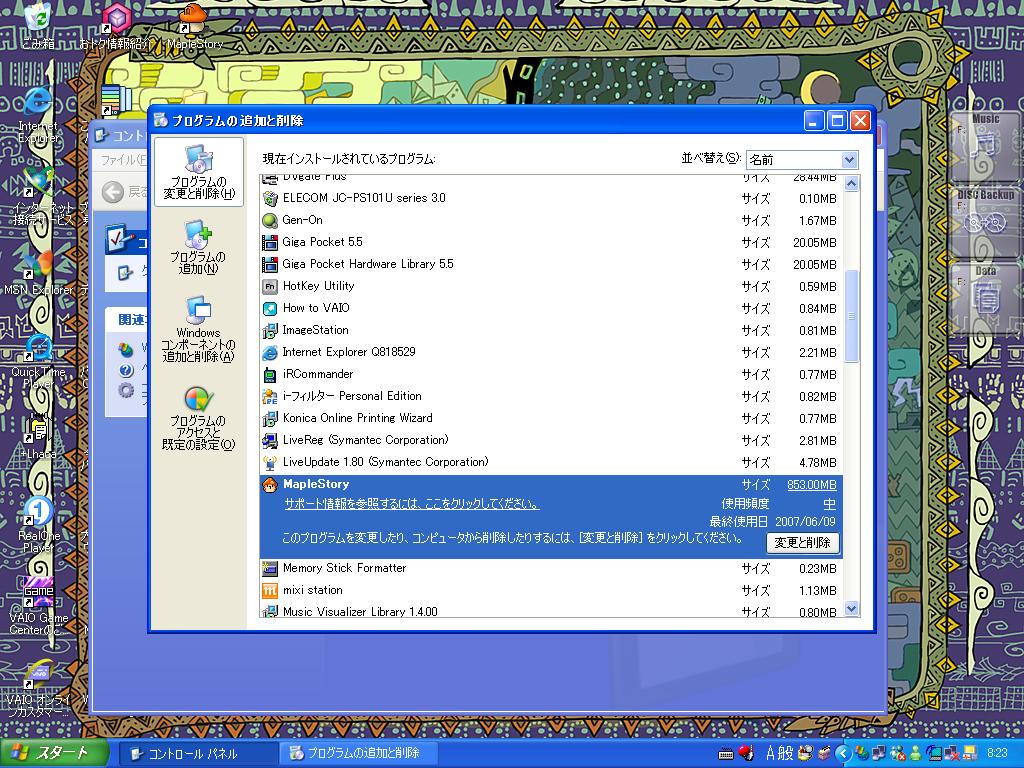Viewport: 1024px width, 768px height.
Task: Open the MSN Explorer desktop icon
Action: [38, 273]
